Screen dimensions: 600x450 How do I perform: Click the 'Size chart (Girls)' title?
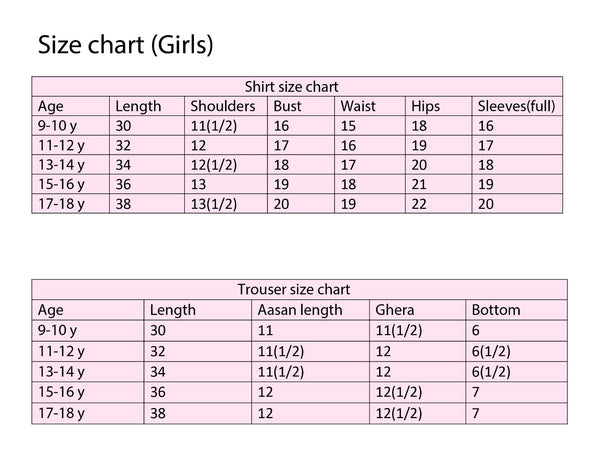pos(126,45)
